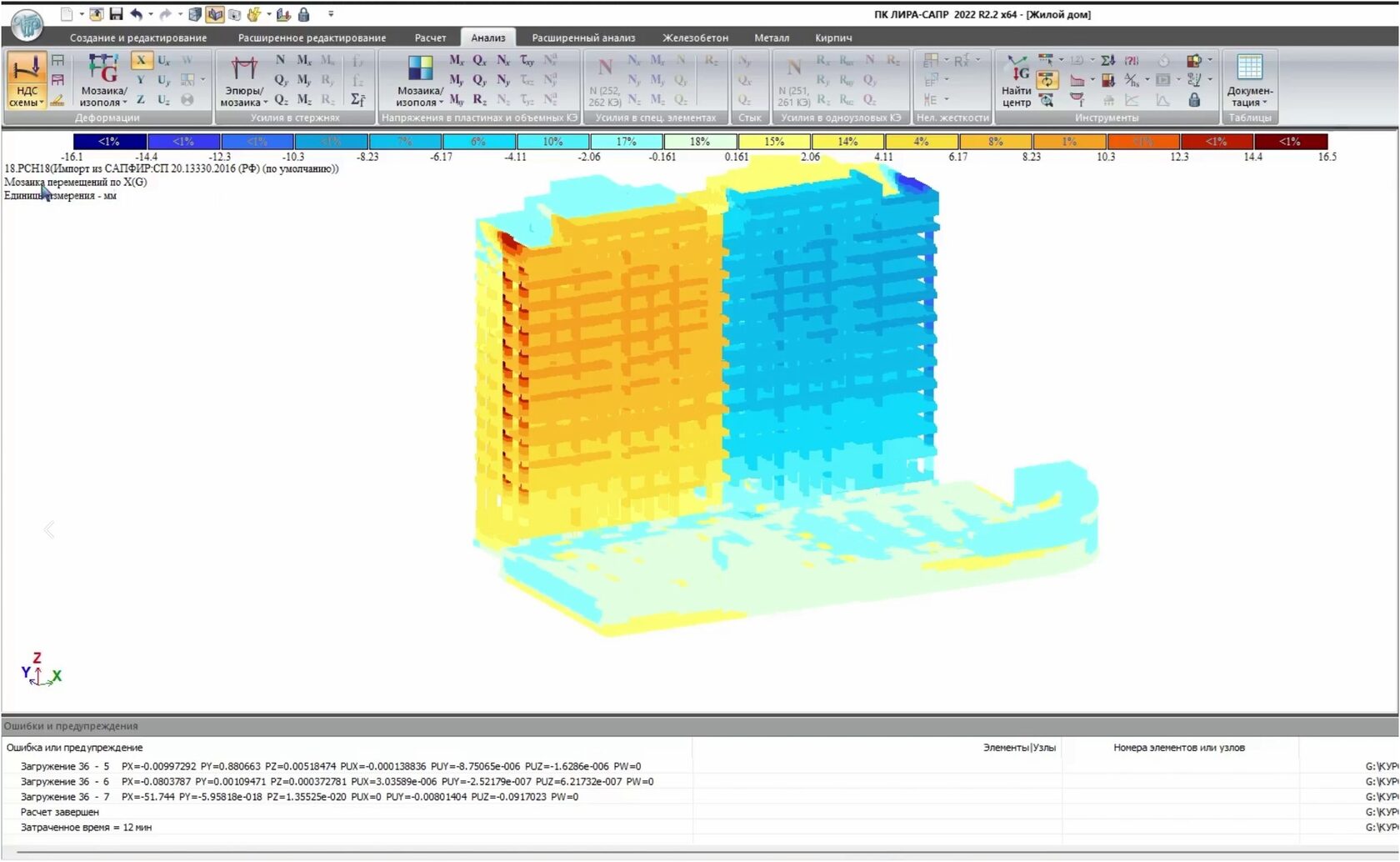Save the project with the floppy disk icon
This screenshot has width=1400, height=862.
coord(116,14)
